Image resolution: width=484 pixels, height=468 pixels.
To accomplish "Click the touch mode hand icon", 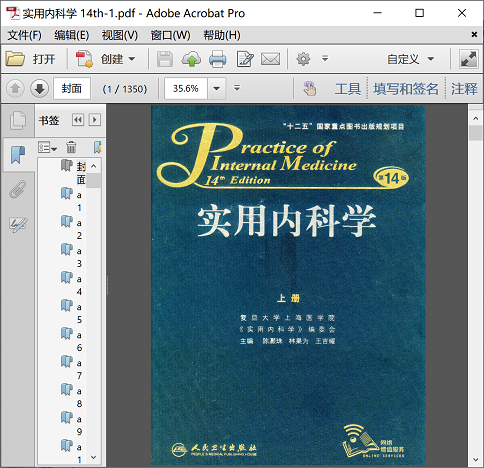I will click(310, 89).
